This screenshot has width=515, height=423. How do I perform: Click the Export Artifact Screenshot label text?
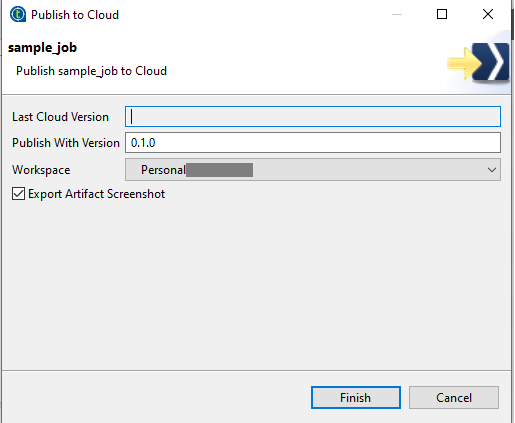pyautogui.click(x=97, y=194)
